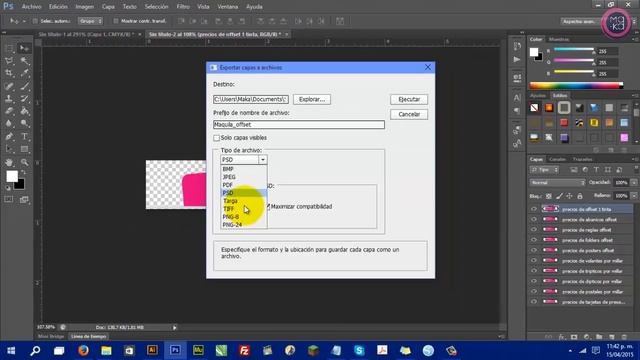Switch to the Muestras tab

[x=559, y=40]
